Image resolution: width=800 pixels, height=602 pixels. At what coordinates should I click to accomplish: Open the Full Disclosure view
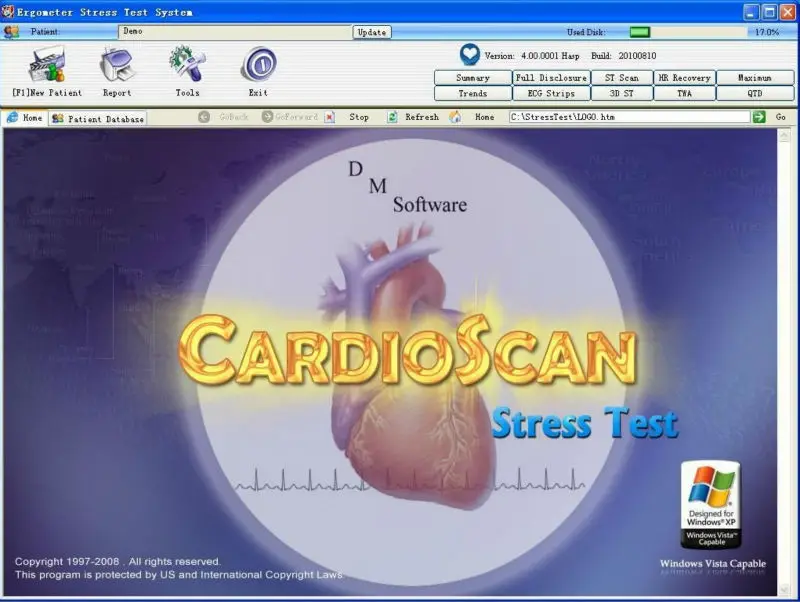(x=550, y=77)
